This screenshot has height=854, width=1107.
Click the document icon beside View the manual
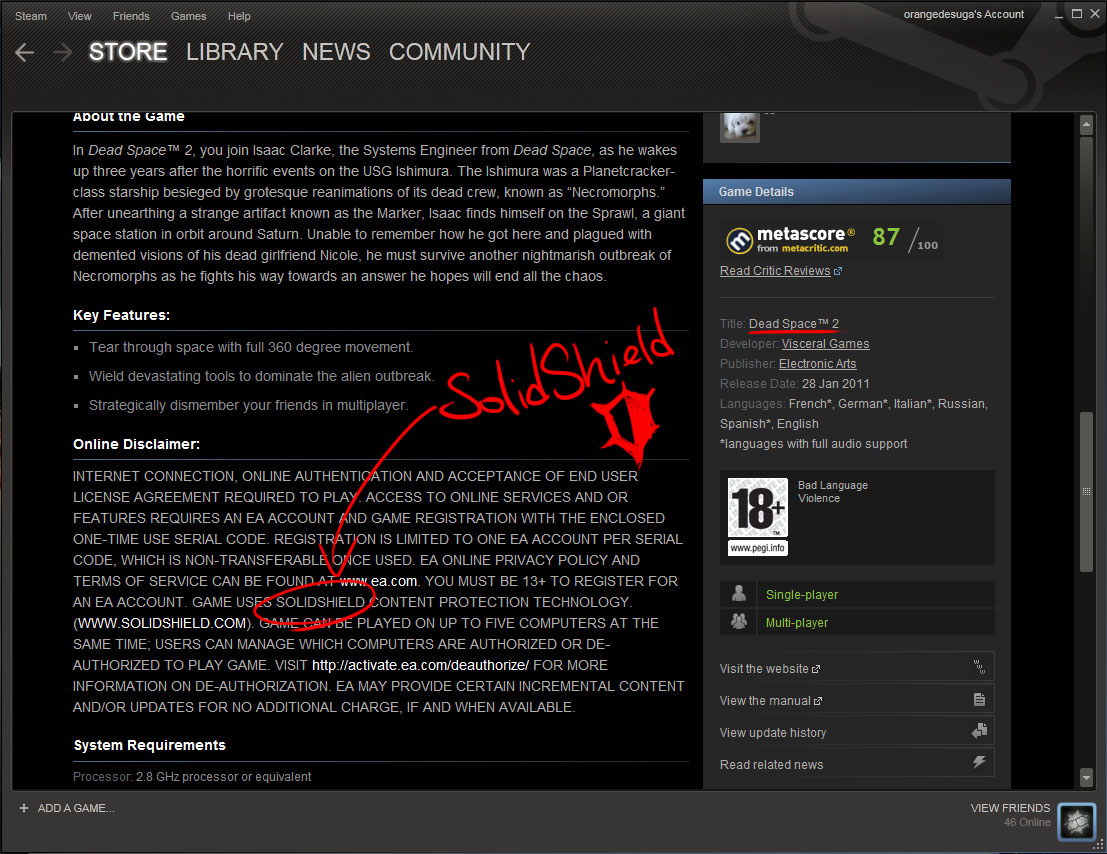(x=979, y=700)
